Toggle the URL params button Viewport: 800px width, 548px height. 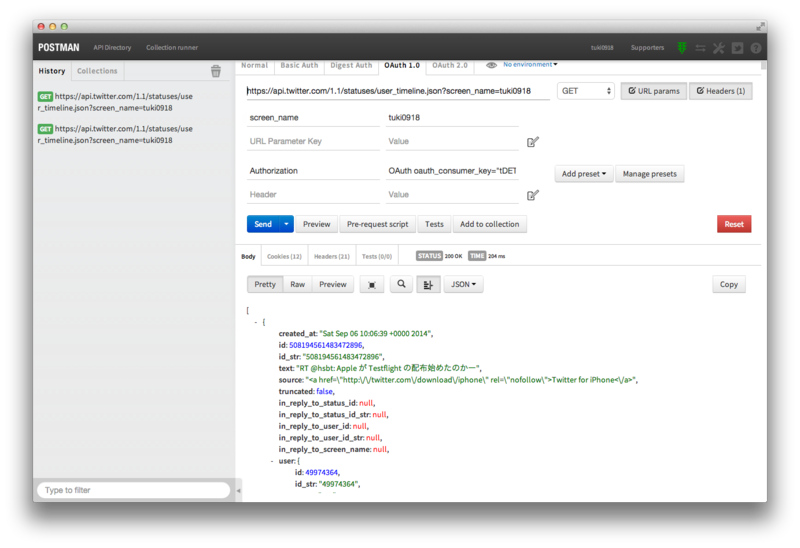pyautogui.click(x=654, y=91)
